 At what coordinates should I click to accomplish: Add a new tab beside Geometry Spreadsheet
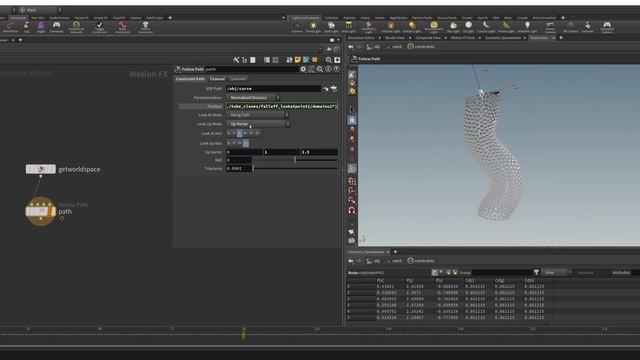(395, 252)
